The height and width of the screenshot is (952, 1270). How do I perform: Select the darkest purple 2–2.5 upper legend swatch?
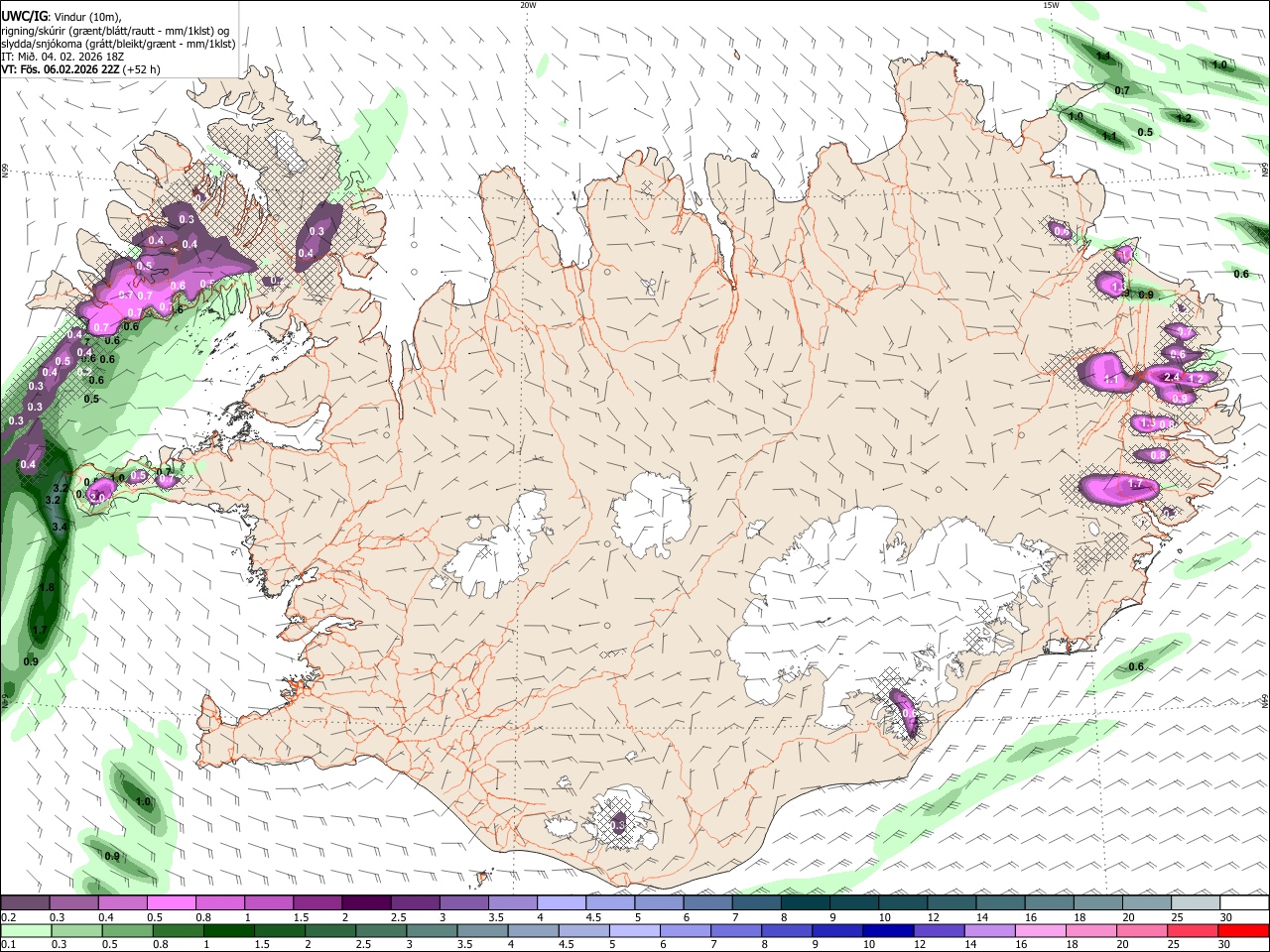[366, 902]
